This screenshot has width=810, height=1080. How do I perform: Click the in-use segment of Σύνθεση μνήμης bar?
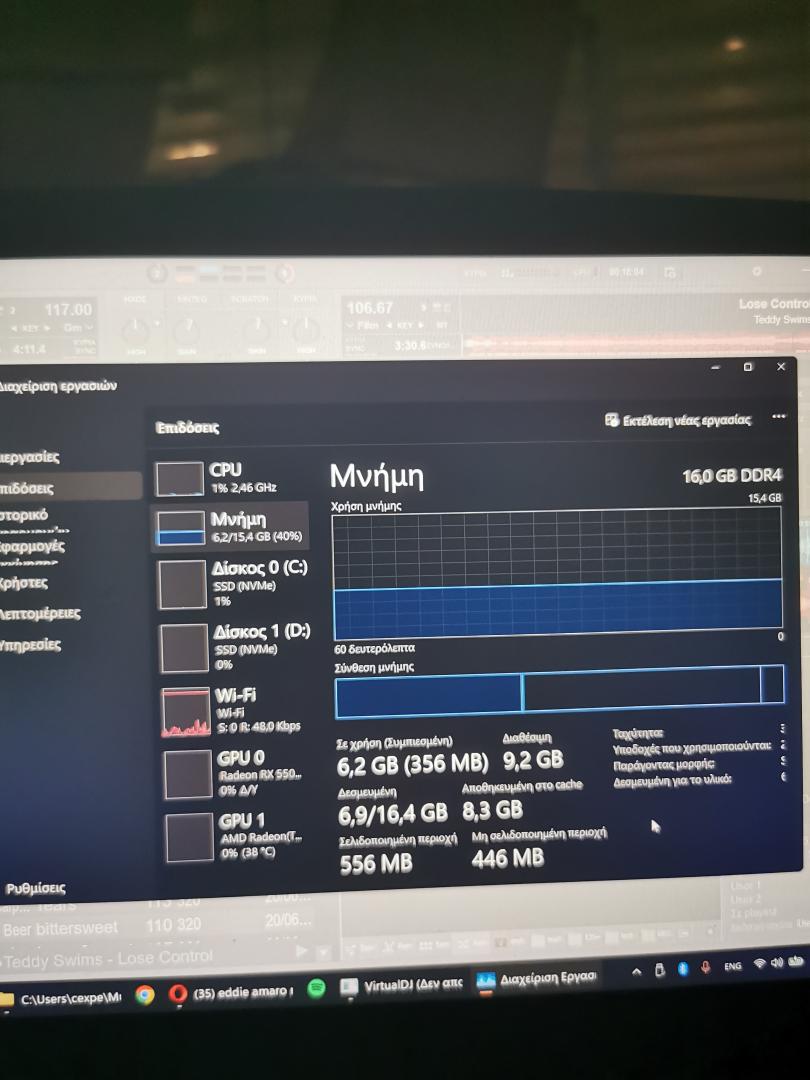[x=428, y=694]
